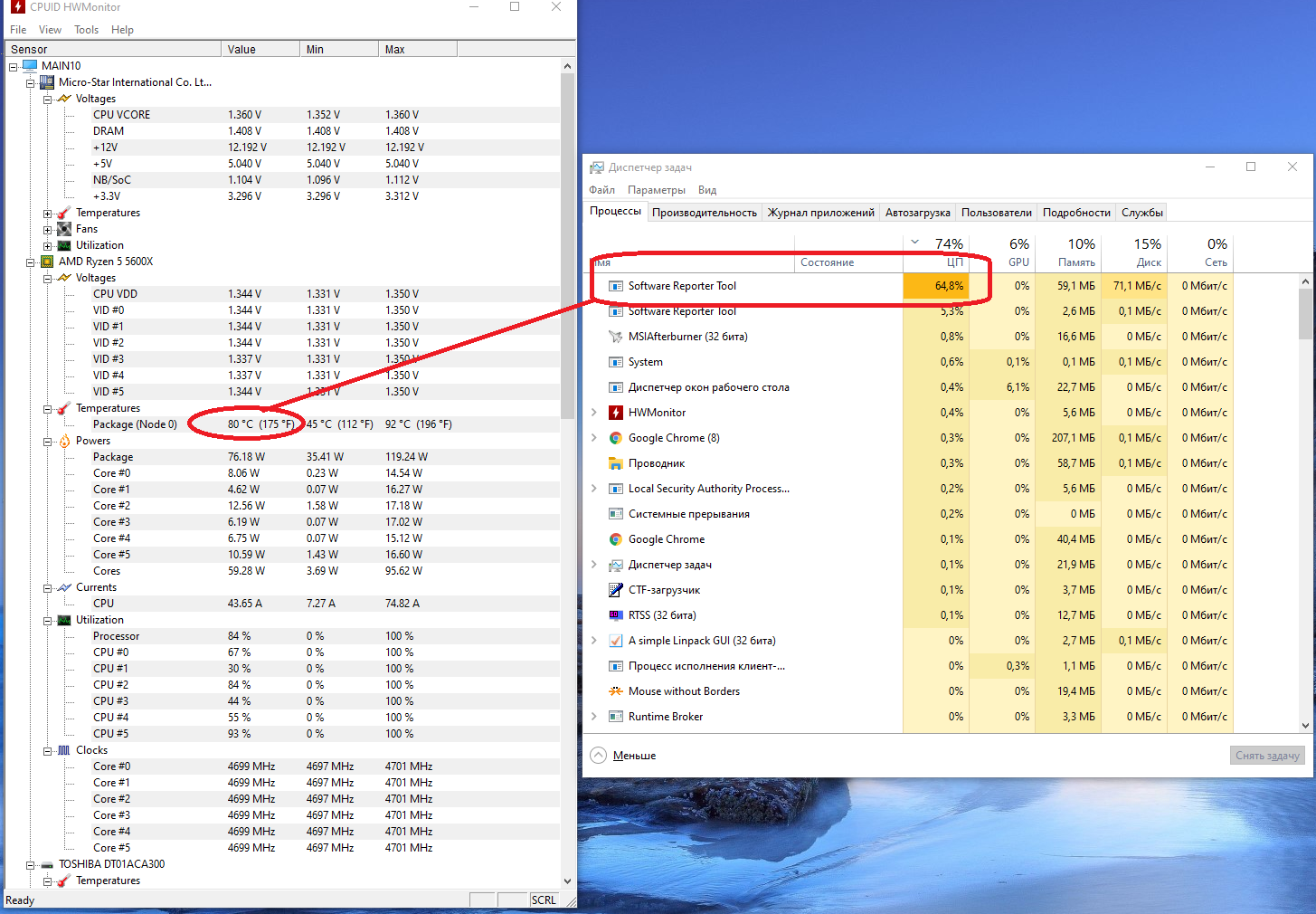Collapse the Currents tree node
Viewport: 1316px width, 914px height.
47,587
